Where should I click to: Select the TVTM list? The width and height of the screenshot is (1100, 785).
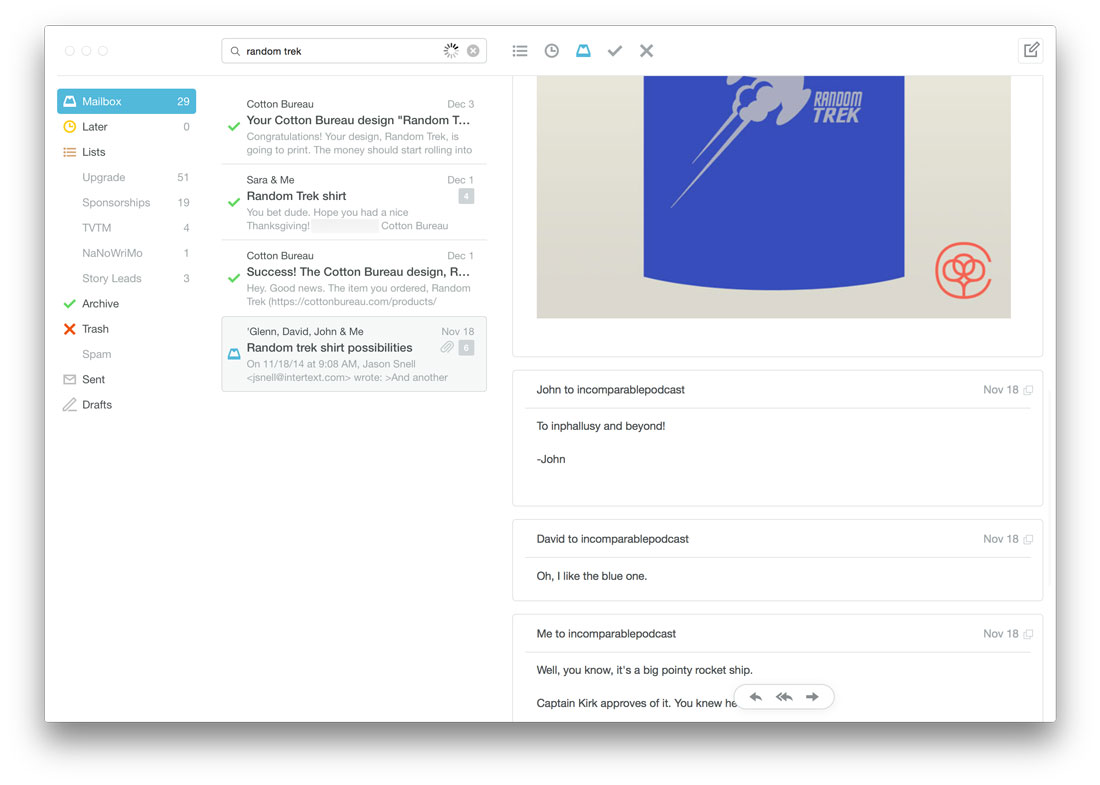(126, 227)
